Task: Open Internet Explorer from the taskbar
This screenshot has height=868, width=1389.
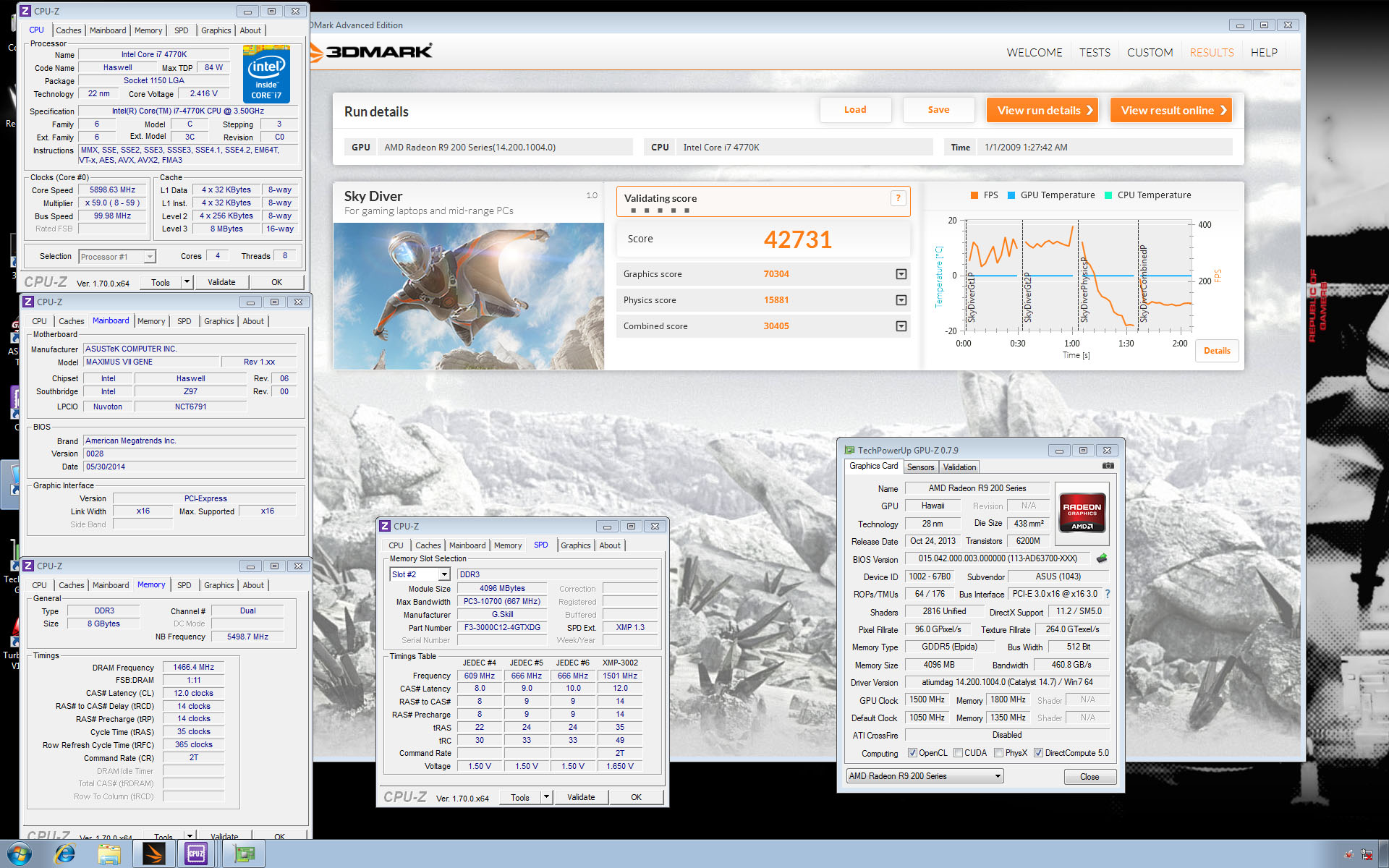Action: [x=65, y=854]
